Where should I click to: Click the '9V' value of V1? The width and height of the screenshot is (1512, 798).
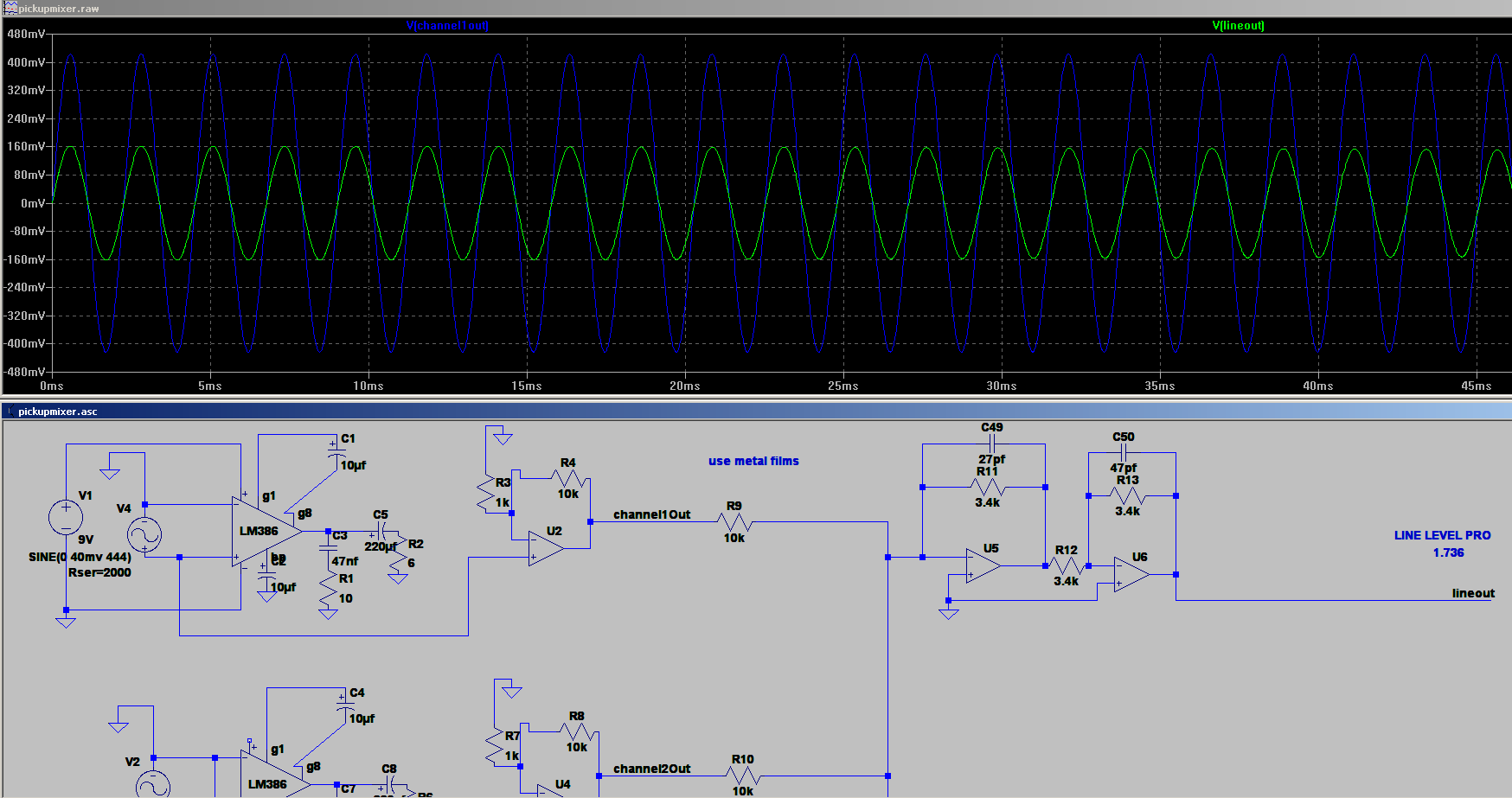(x=86, y=539)
